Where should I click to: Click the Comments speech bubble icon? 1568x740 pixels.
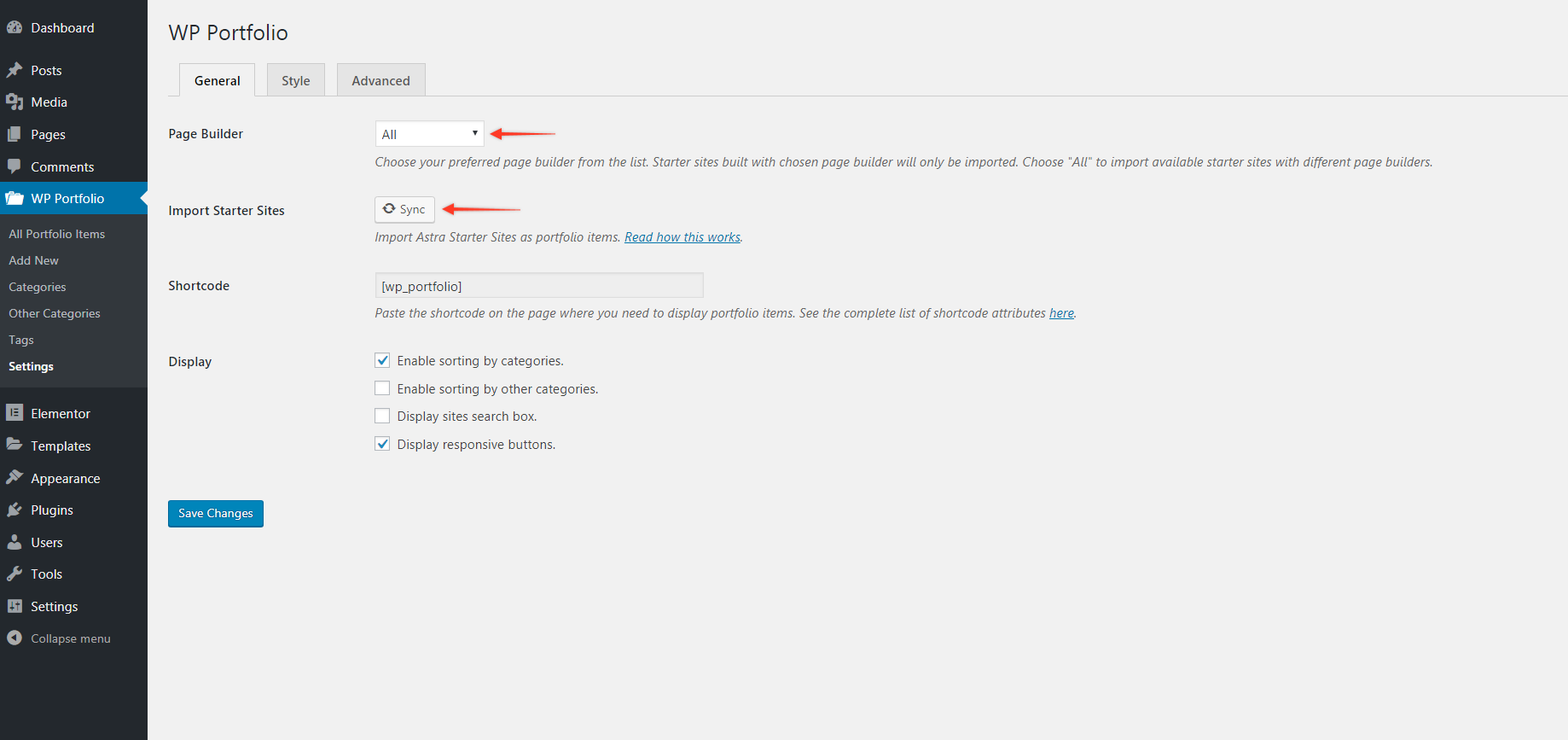[15, 166]
